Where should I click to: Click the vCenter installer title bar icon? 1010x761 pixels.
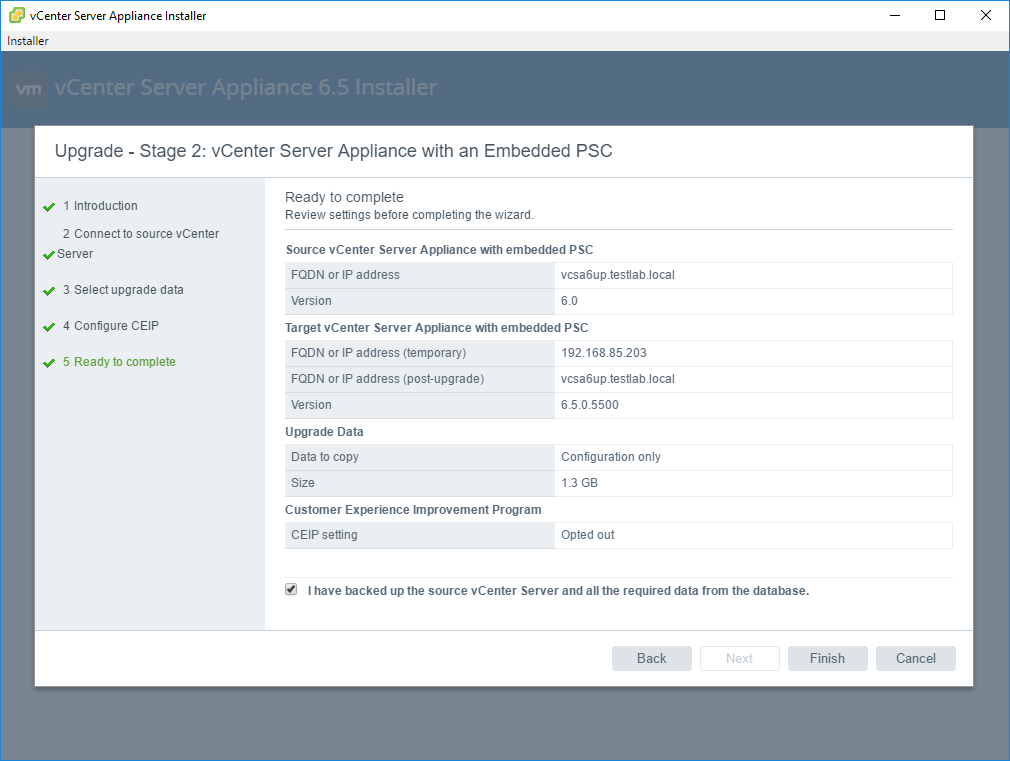click(x=17, y=15)
